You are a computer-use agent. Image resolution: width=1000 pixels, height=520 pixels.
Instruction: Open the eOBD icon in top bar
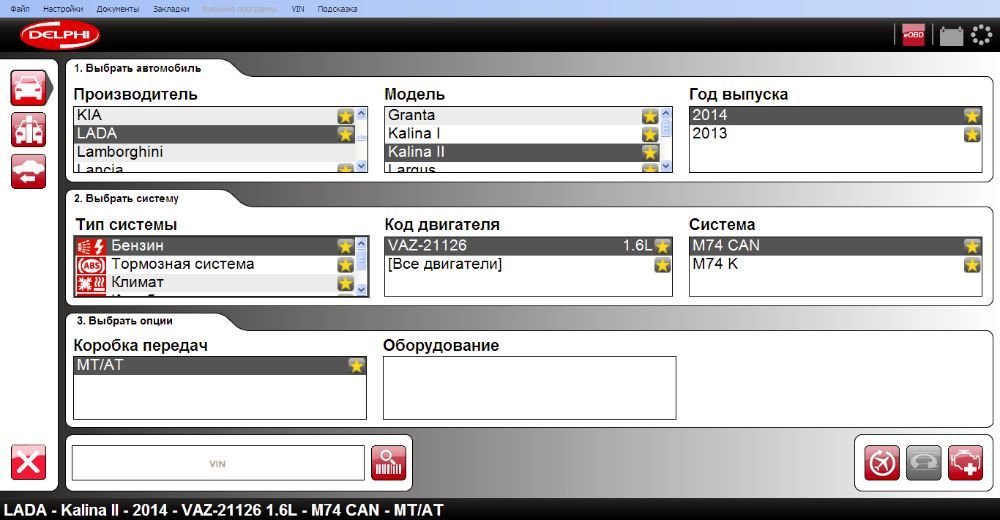pos(913,34)
